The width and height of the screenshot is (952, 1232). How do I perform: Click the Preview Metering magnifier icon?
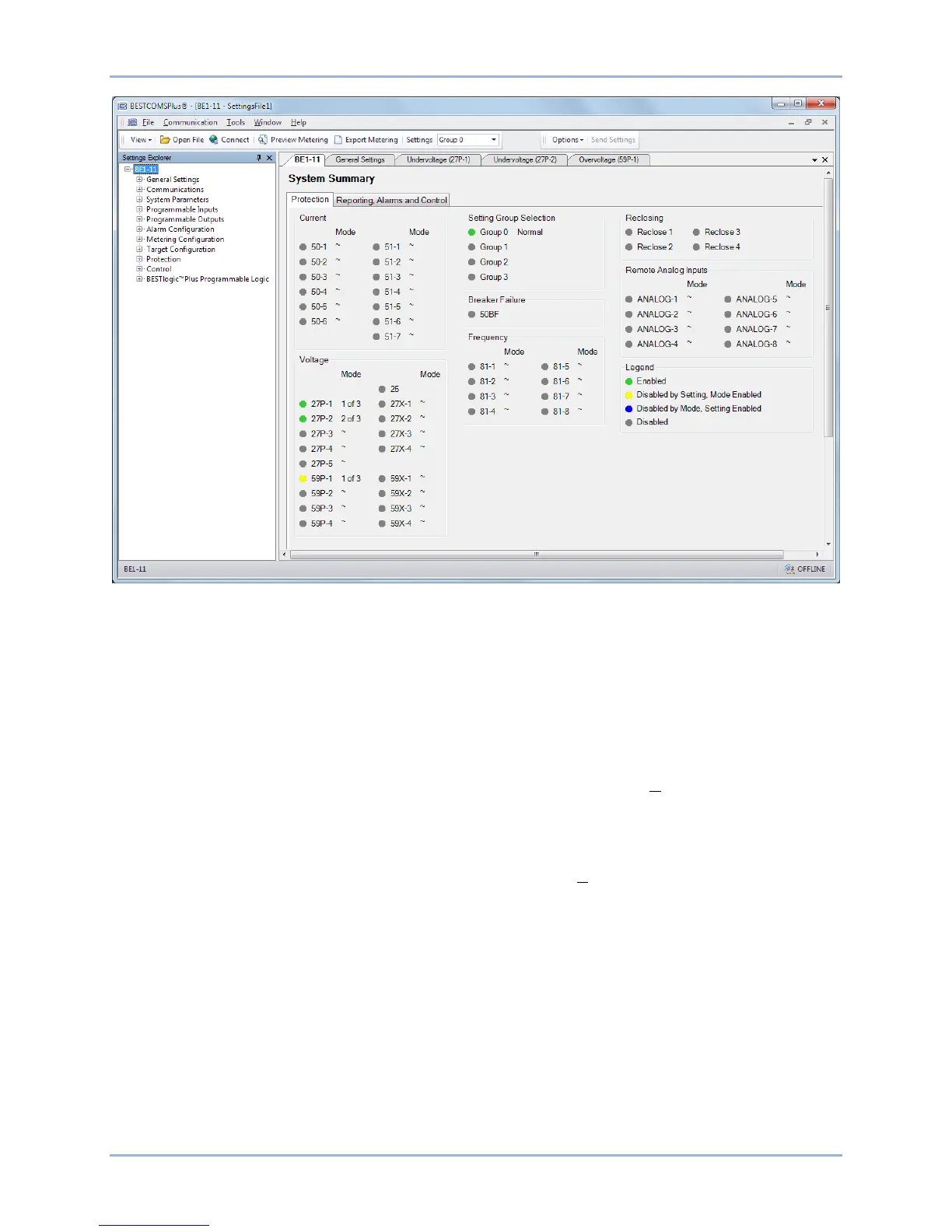(263, 140)
